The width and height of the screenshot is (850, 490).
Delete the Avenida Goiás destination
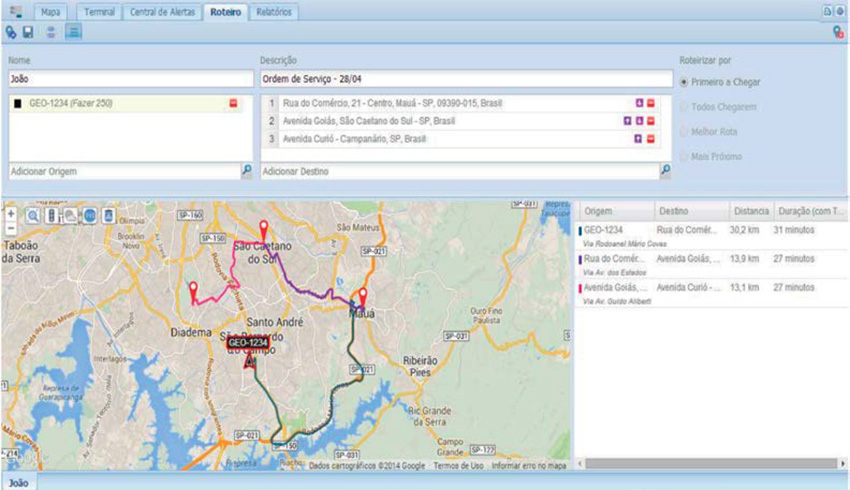coord(651,121)
